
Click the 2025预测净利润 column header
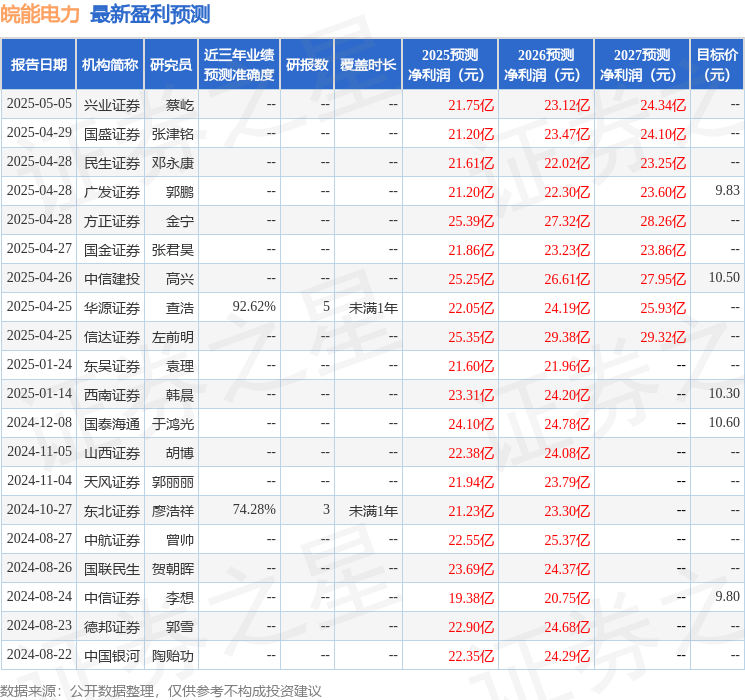[450, 65]
